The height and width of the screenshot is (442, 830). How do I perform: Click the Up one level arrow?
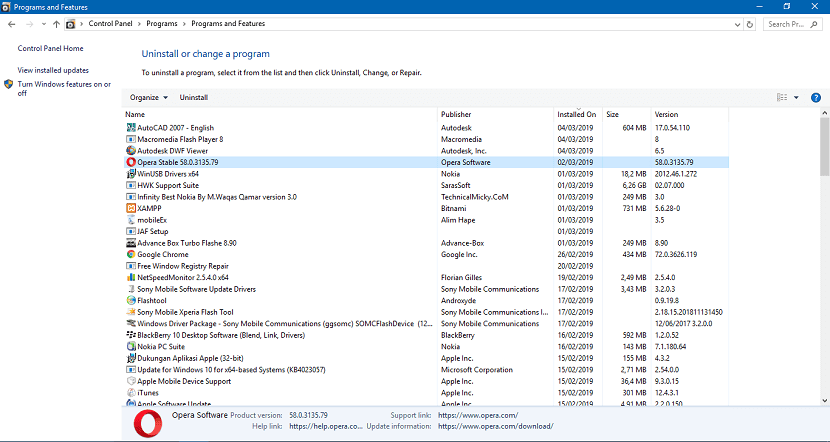pos(57,24)
